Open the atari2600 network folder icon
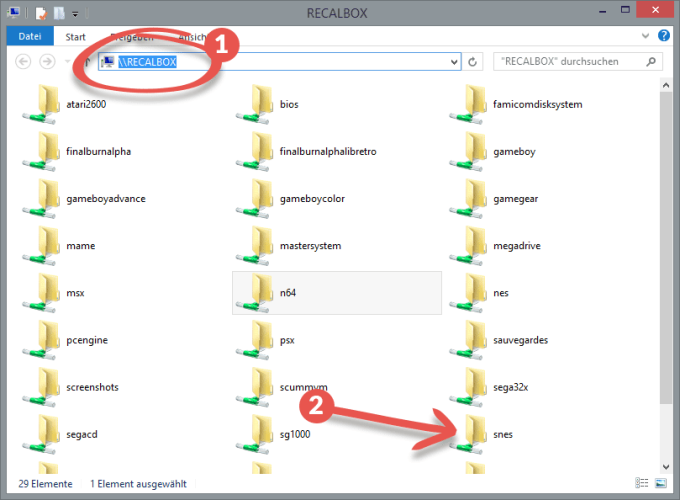 tap(42, 105)
